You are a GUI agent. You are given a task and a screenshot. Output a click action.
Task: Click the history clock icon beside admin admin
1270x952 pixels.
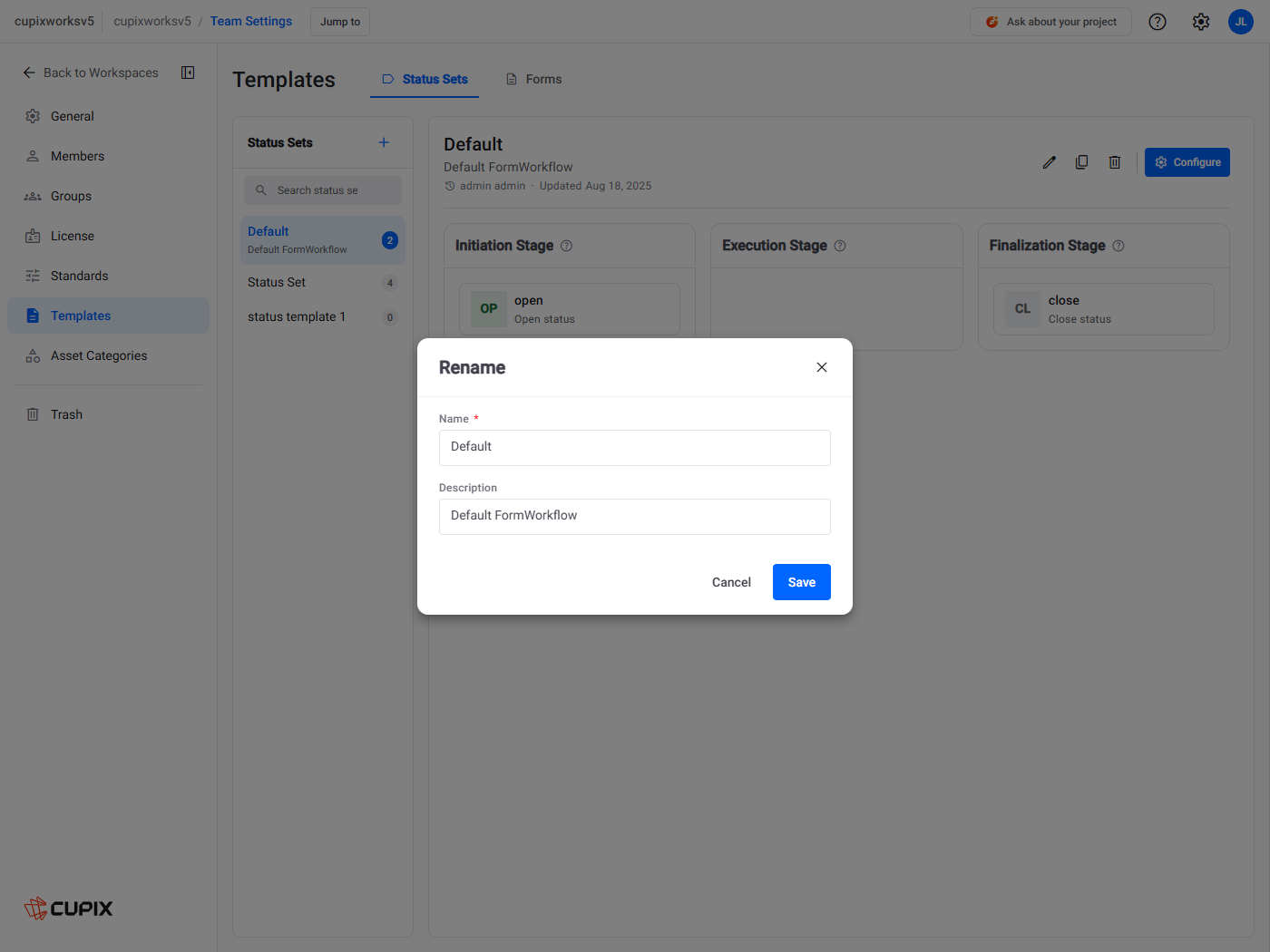click(x=450, y=186)
